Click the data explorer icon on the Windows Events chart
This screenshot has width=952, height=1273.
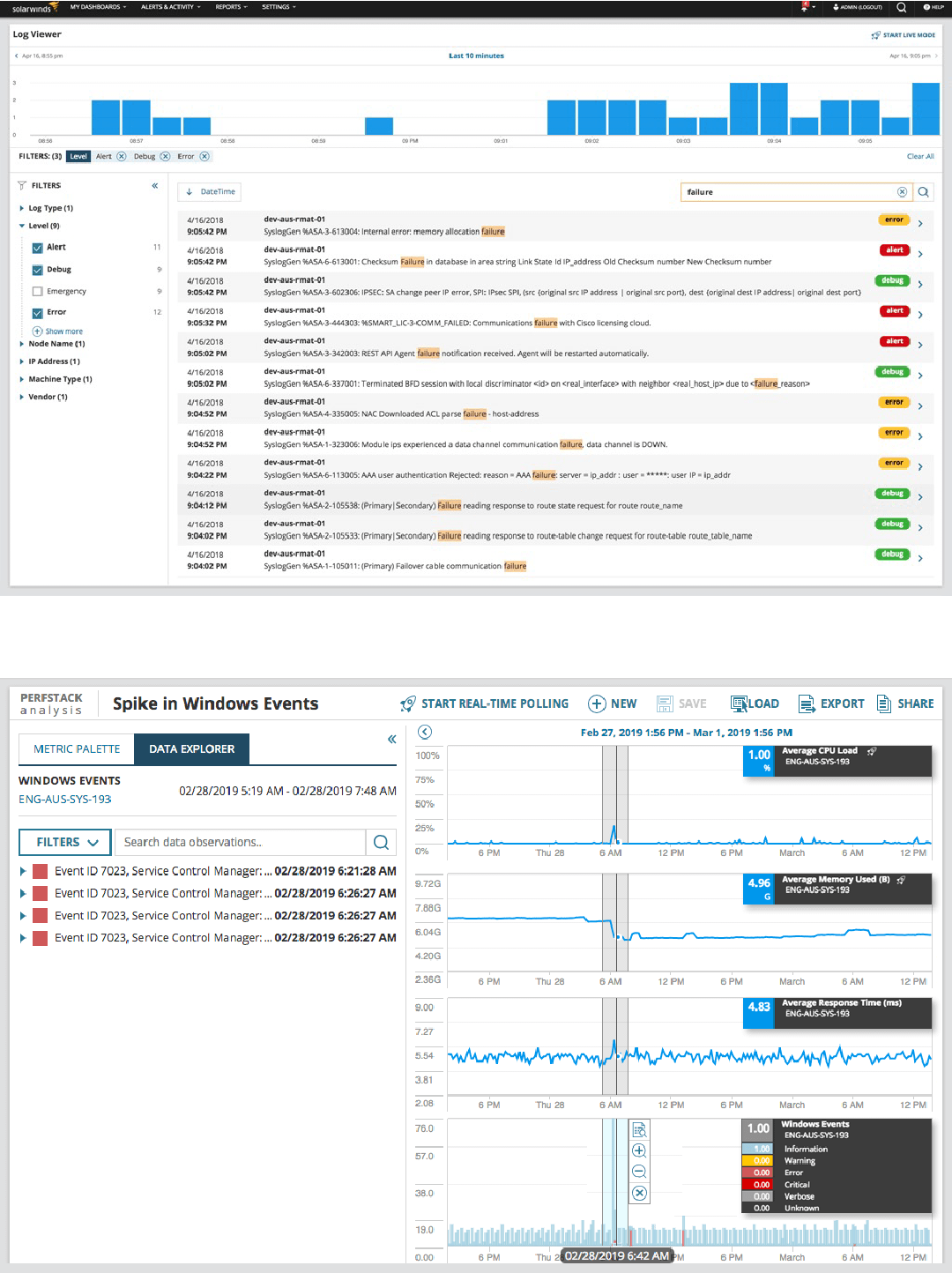click(640, 1130)
